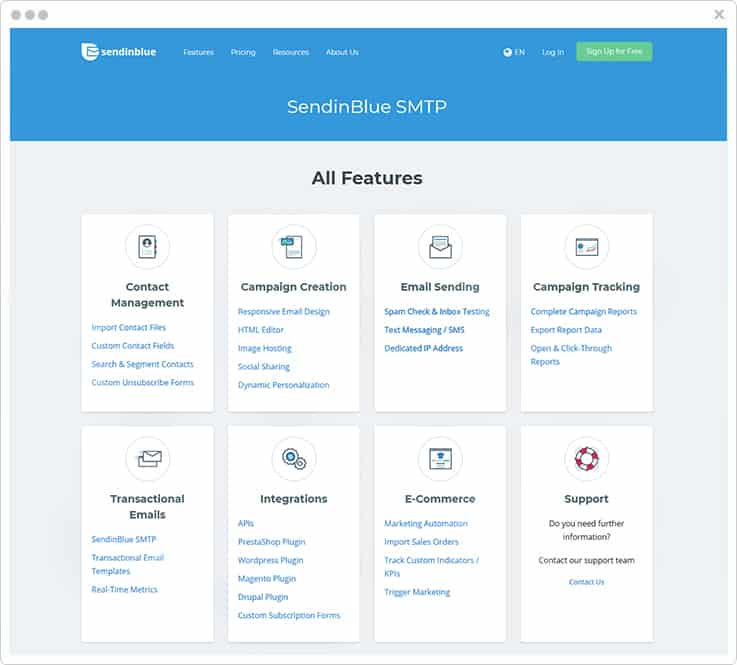
Task: Open the Features menu
Action: [x=198, y=52]
